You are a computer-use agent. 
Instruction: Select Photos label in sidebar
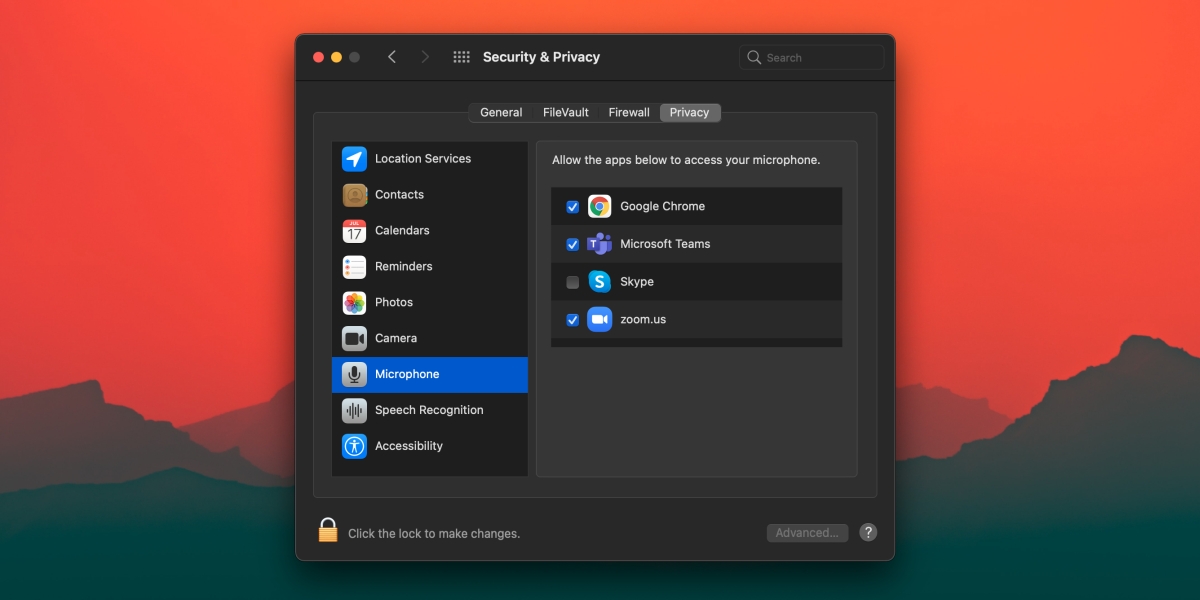click(394, 303)
